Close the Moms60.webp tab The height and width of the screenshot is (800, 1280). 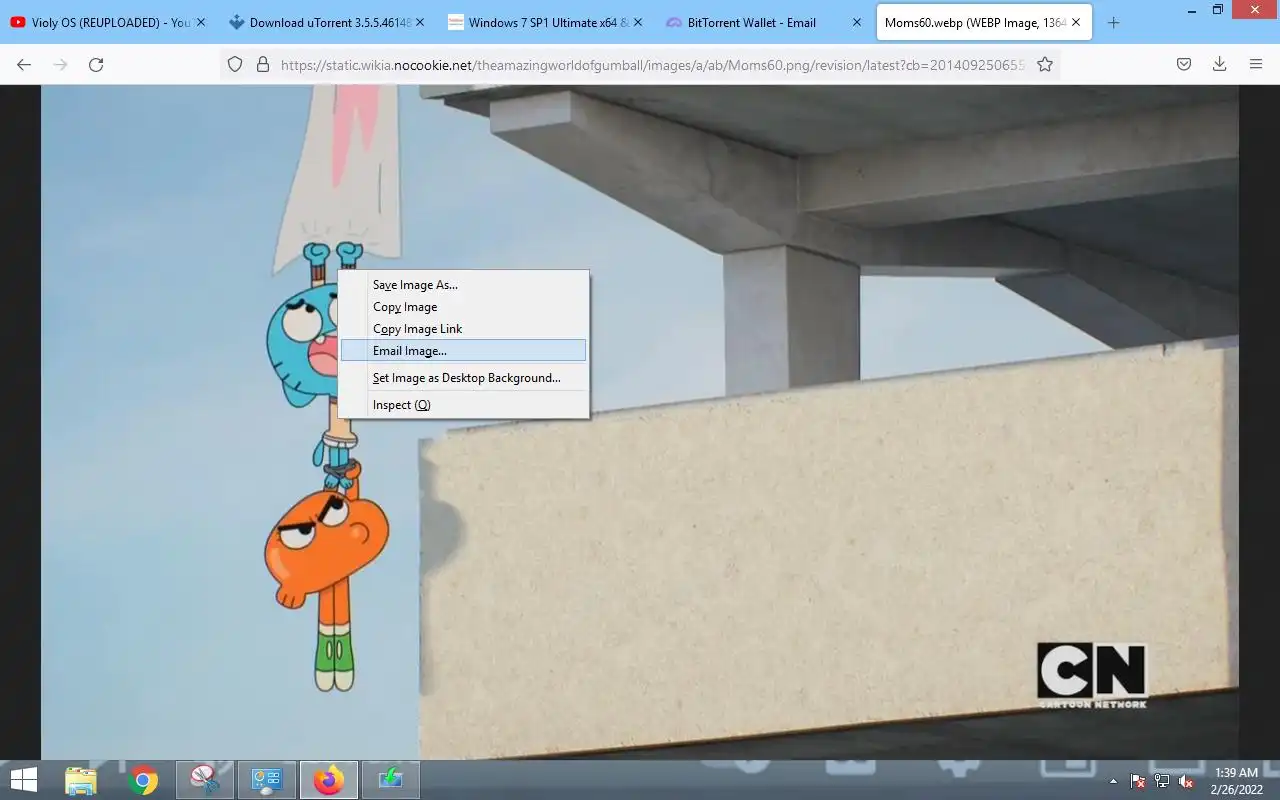pyautogui.click(x=1075, y=22)
